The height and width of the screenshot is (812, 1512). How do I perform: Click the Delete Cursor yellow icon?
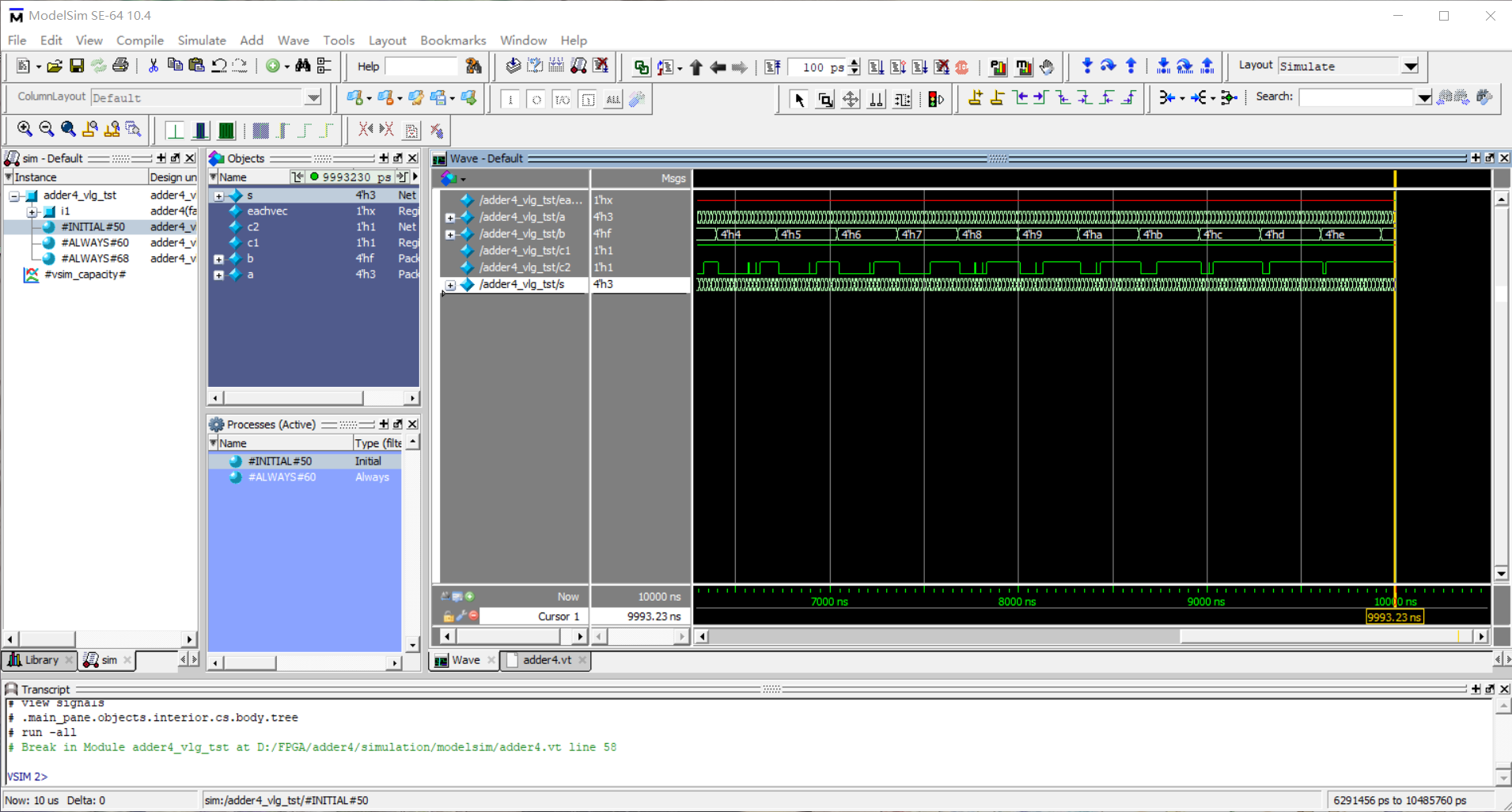[998, 98]
